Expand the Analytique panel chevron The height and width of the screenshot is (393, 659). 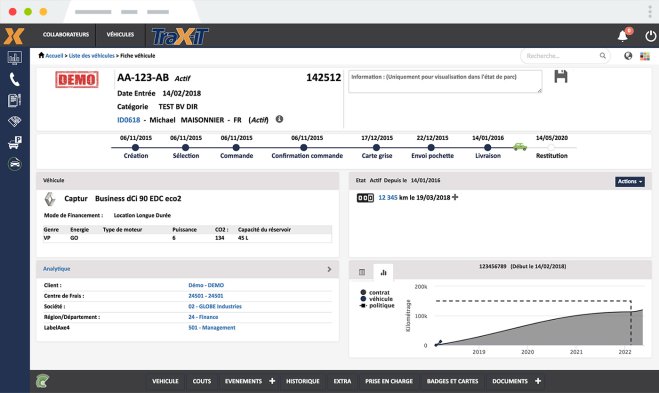(329, 269)
